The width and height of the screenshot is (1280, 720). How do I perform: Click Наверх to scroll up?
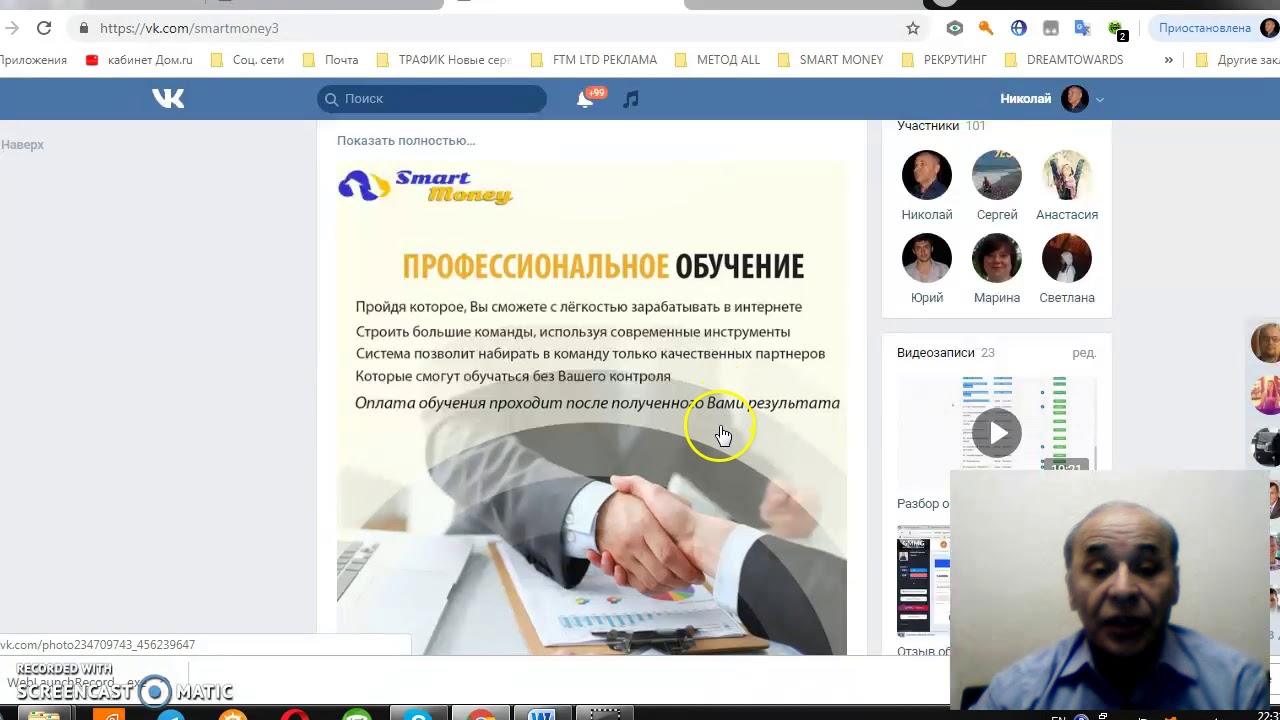[22, 145]
